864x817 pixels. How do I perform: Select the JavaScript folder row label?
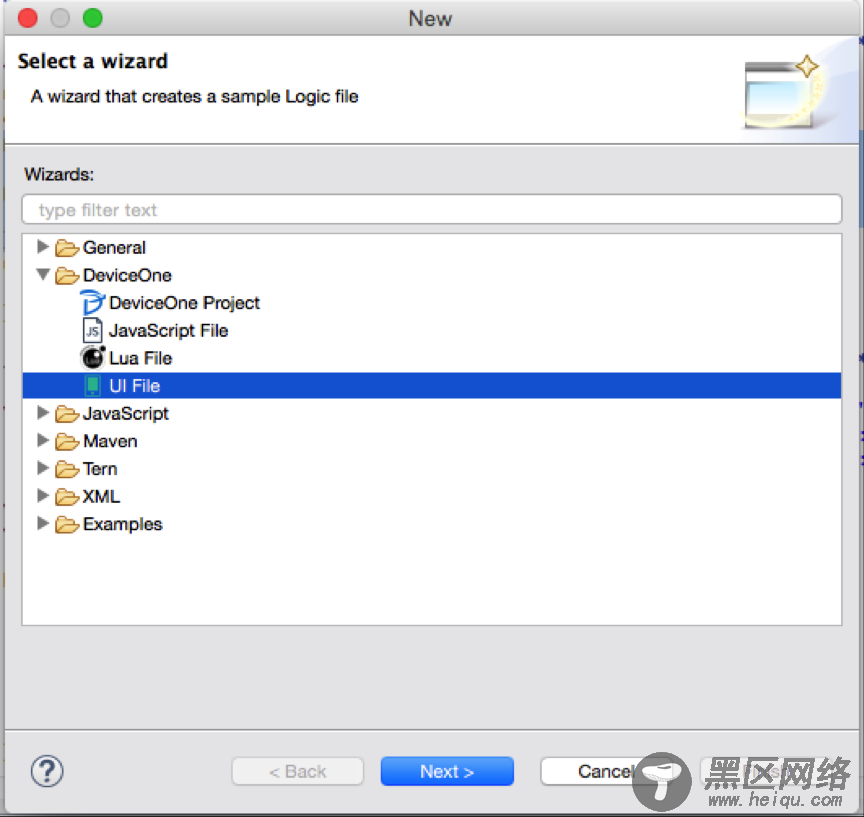(126, 414)
